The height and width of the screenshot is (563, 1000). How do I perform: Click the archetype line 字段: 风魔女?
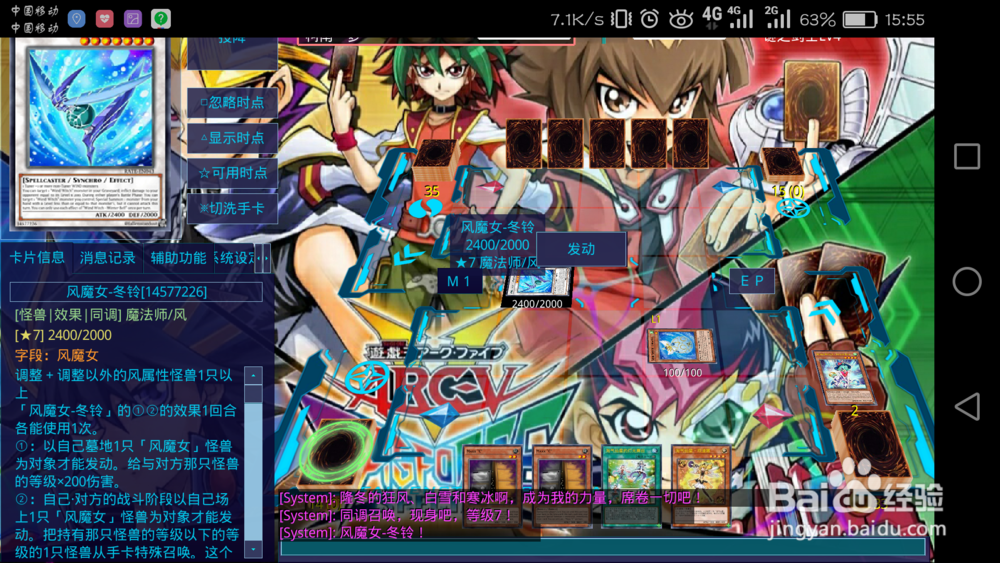[x=57, y=356]
